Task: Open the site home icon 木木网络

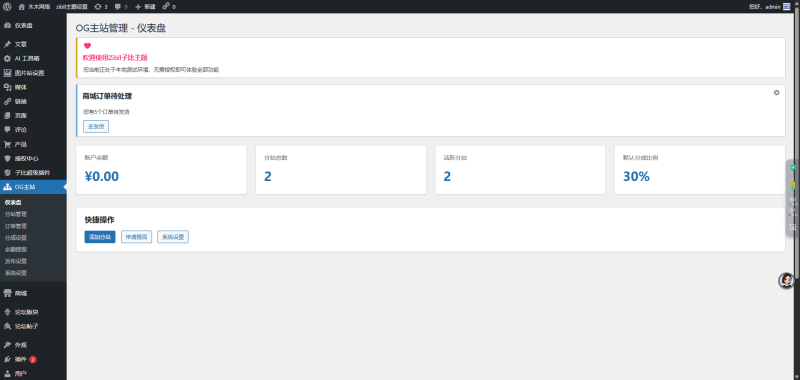Action: click(34, 7)
